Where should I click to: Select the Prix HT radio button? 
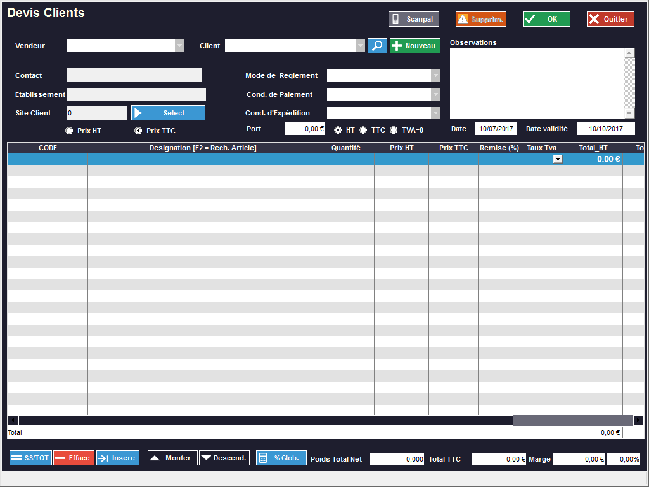coord(68,130)
